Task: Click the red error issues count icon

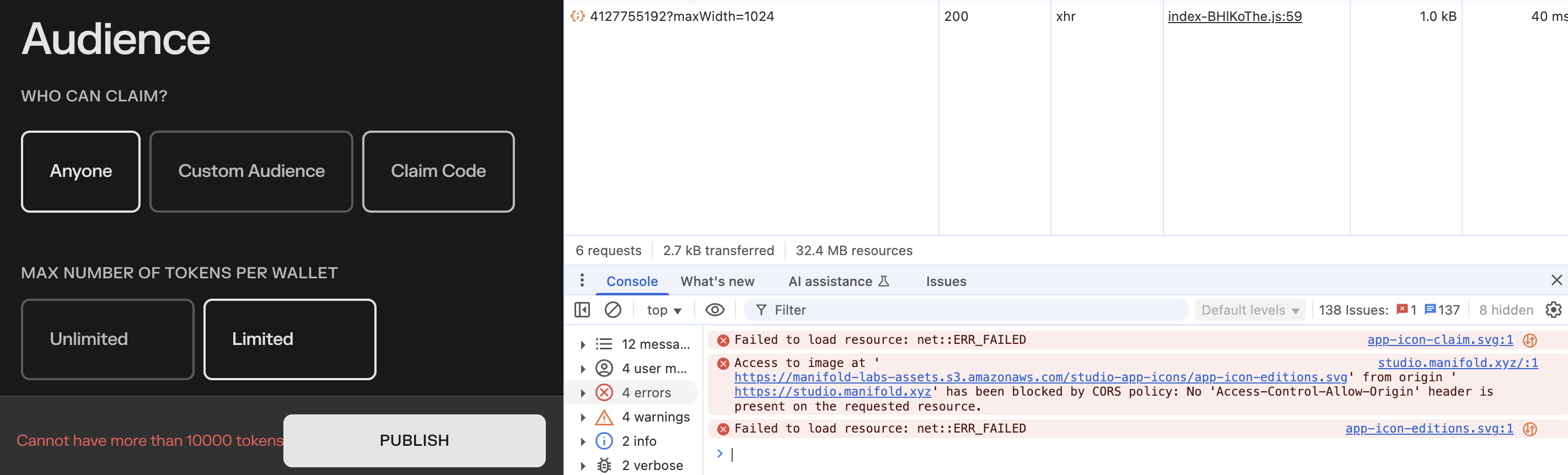Action: click(x=1402, y=310)
